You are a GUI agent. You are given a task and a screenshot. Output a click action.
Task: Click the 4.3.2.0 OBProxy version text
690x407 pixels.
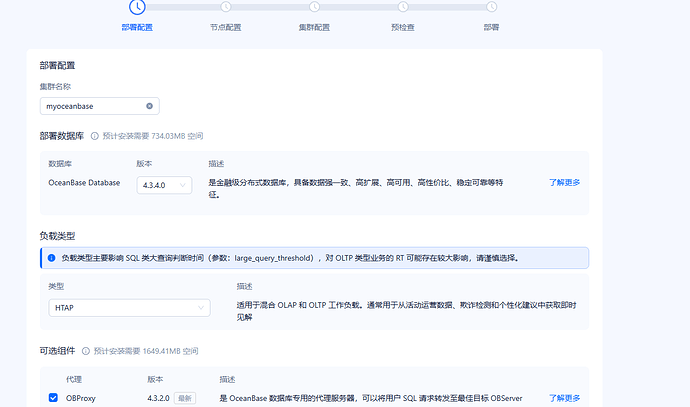(158, 398)
